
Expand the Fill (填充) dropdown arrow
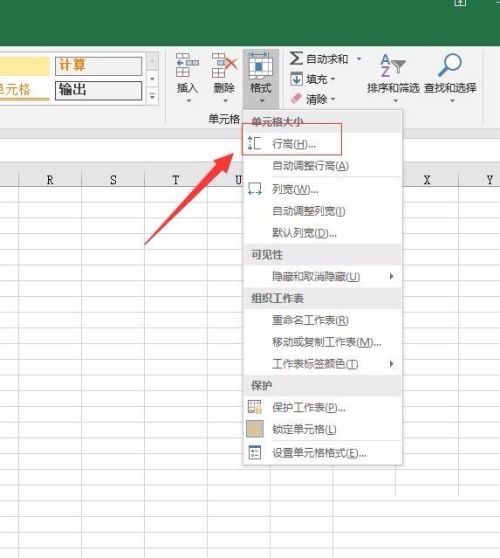333,79
